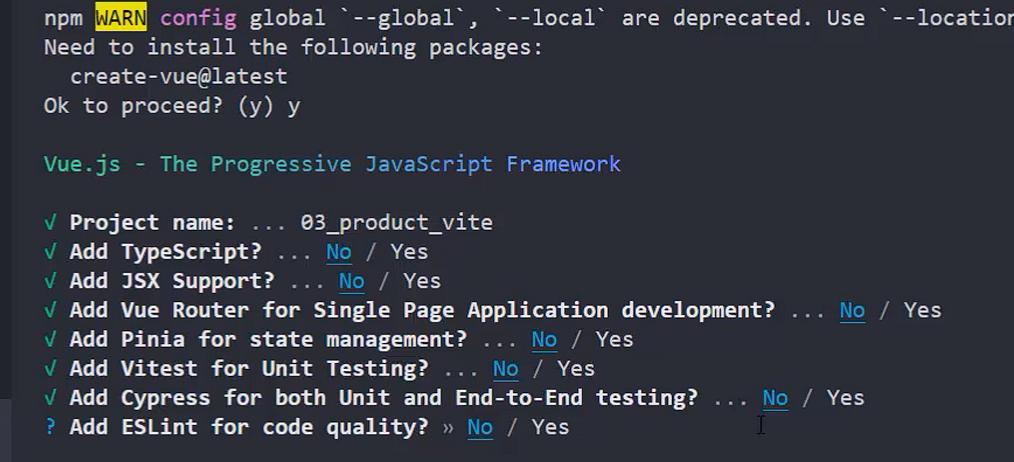The width and height of the screenshot is (1014, 462).
Task: Click the Vue.js Progressive JavaScript Framework heading
Action: 332,164
